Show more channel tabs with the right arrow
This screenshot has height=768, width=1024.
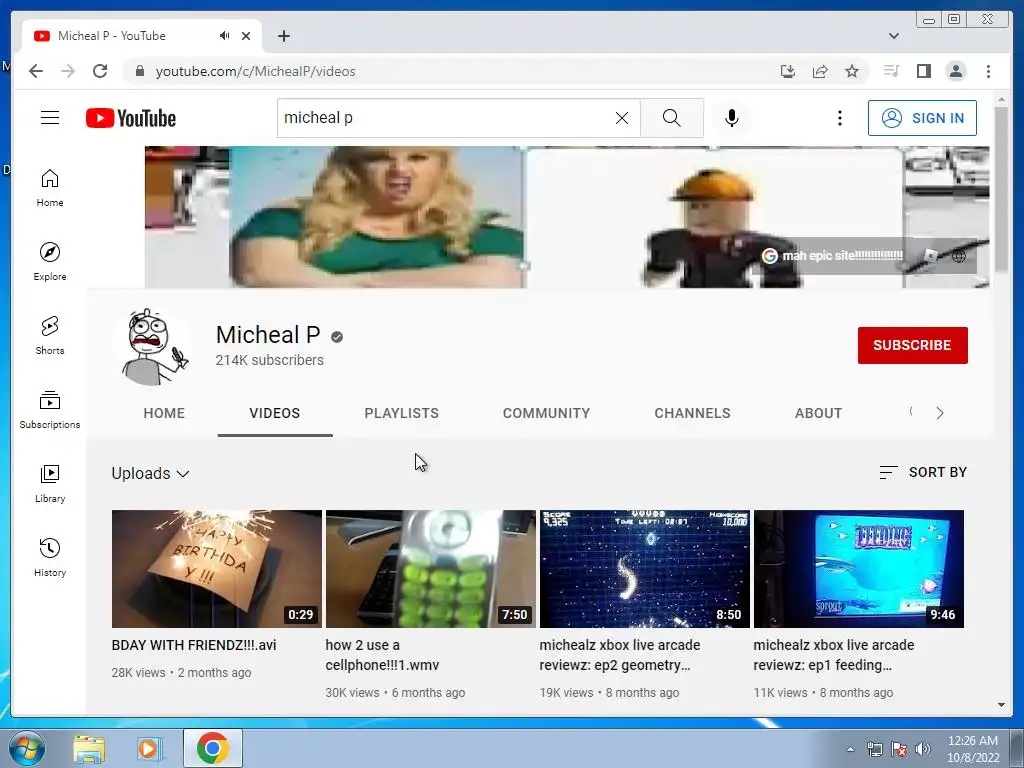940,413
